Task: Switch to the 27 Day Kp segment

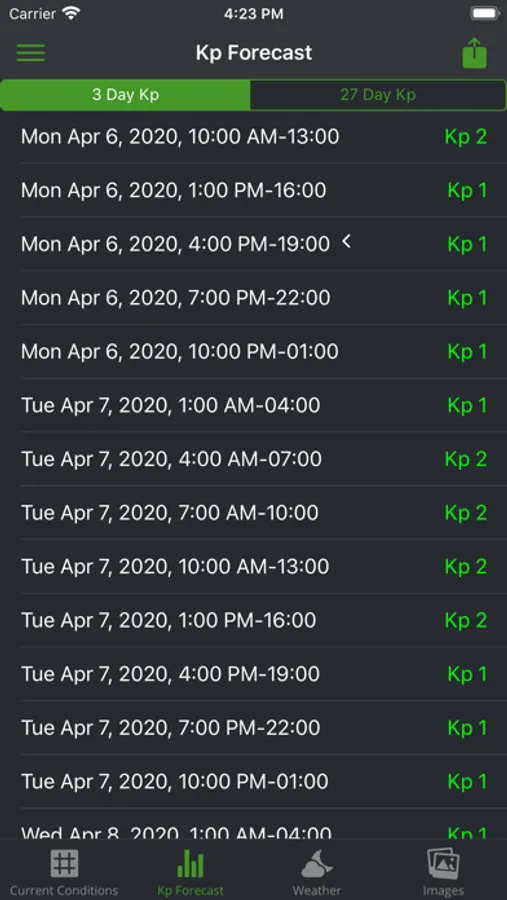Action: tap(378, 95)
